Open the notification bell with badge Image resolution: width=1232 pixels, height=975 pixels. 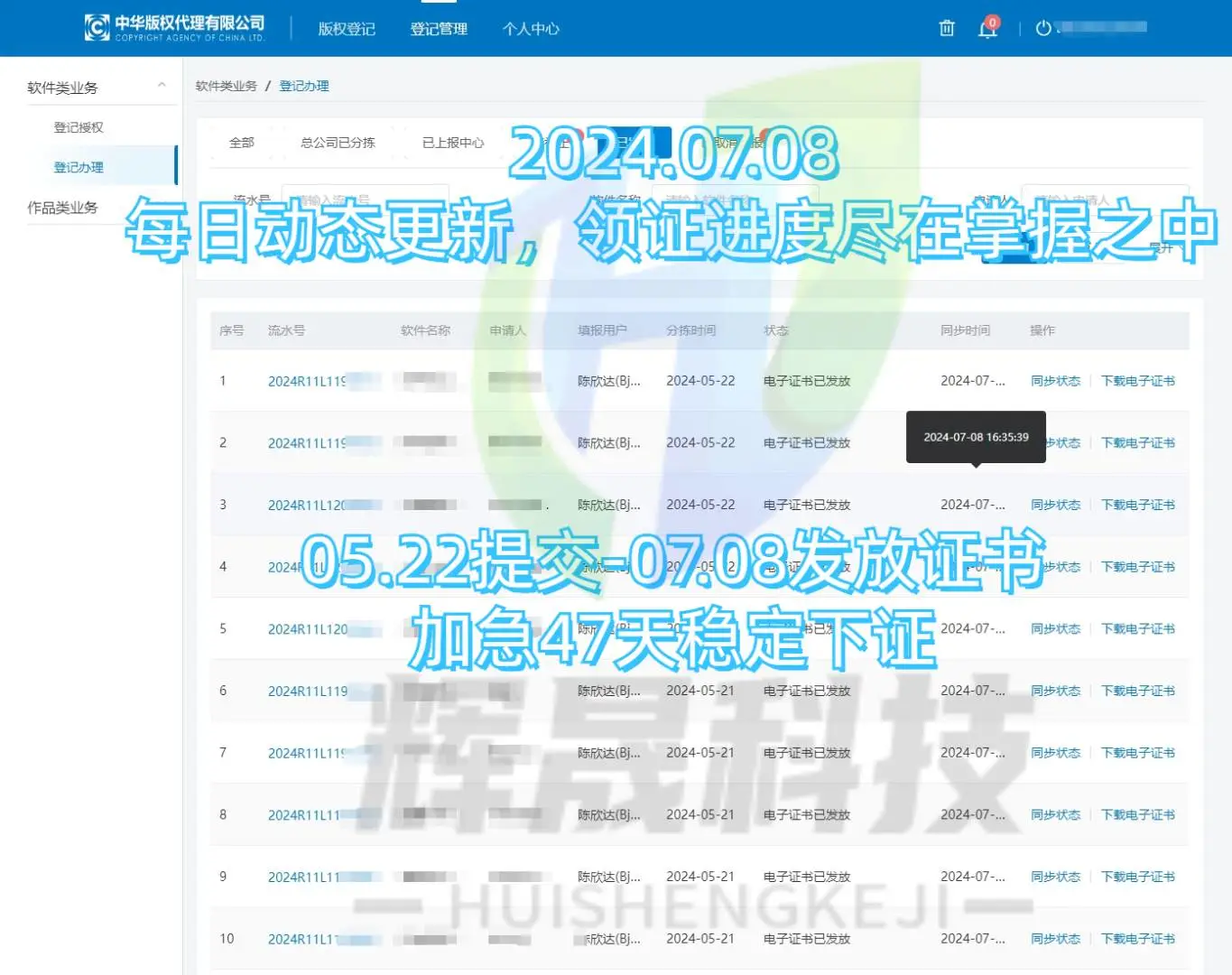[987, 29]
